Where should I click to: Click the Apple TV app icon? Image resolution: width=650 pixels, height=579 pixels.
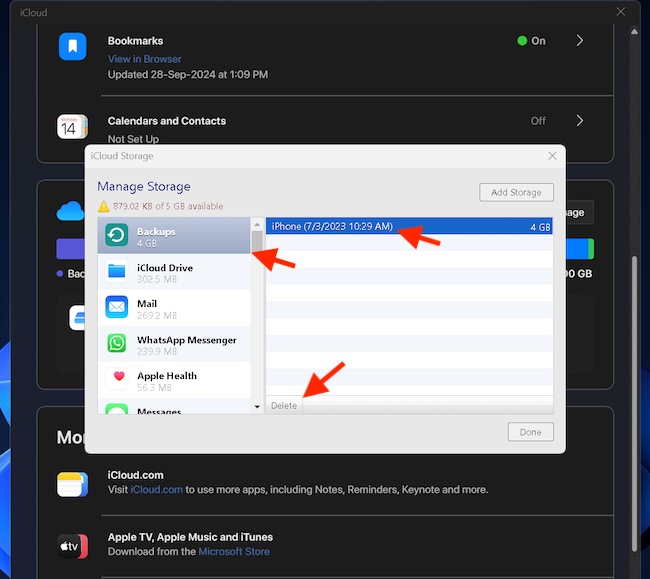(72, 545)
